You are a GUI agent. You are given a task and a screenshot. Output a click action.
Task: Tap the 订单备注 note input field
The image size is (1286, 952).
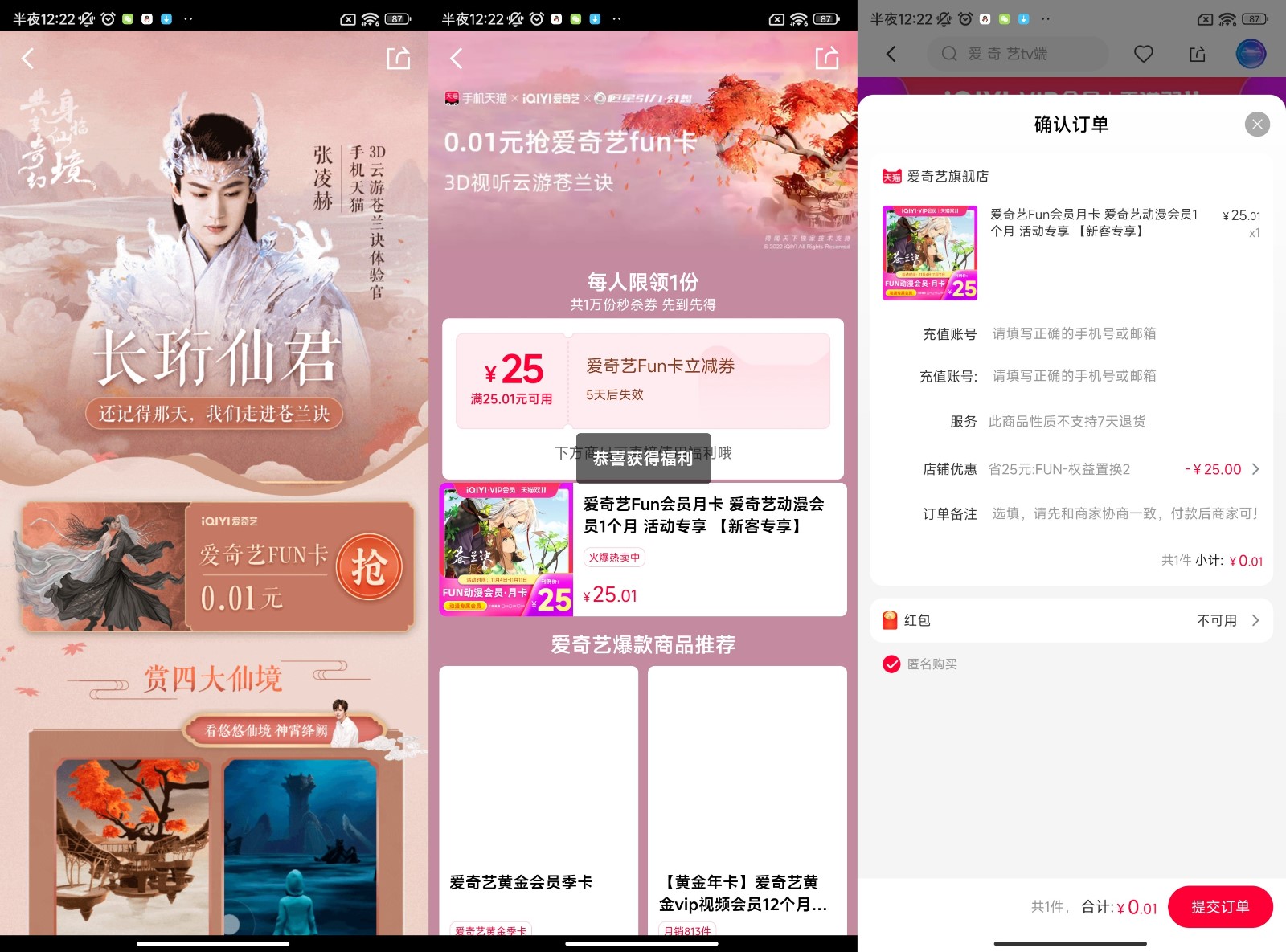1124,513
